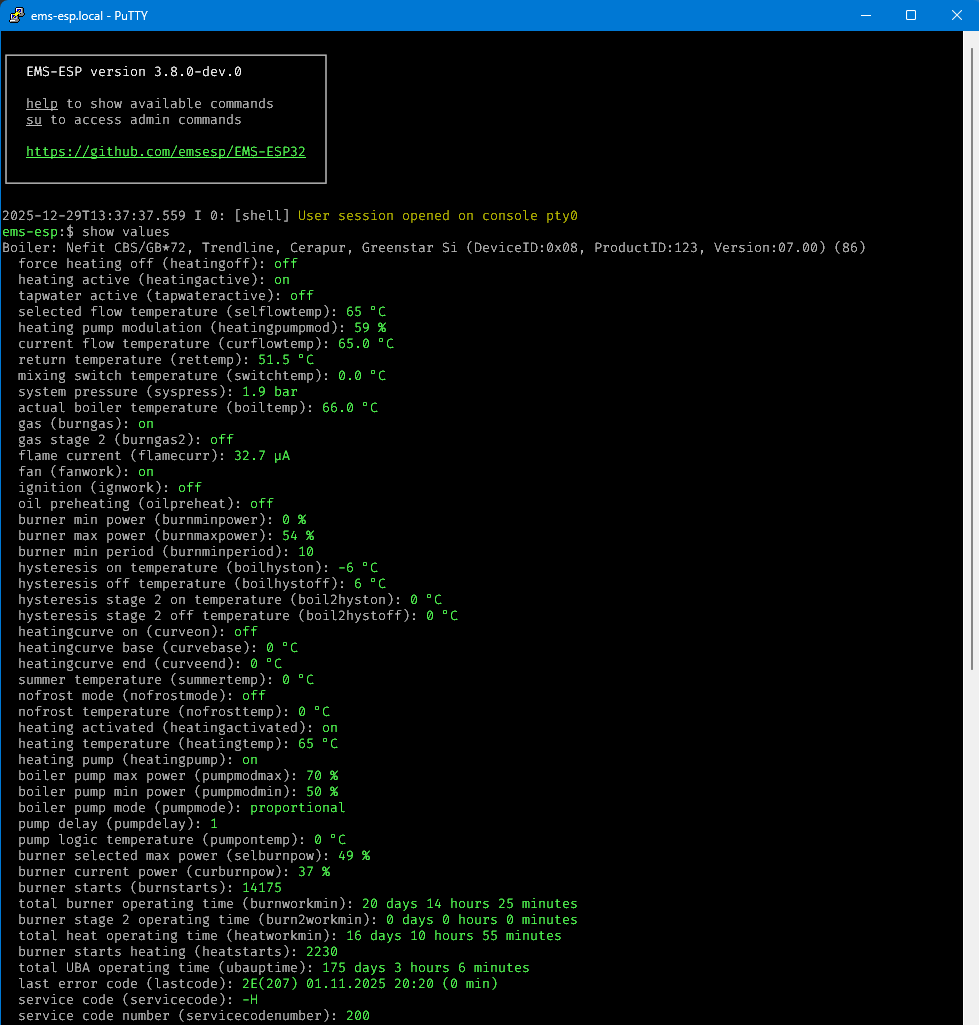Click the scrollbar up arrow
The width and height of the screenshot is (979, 1025).
[972, 38]
